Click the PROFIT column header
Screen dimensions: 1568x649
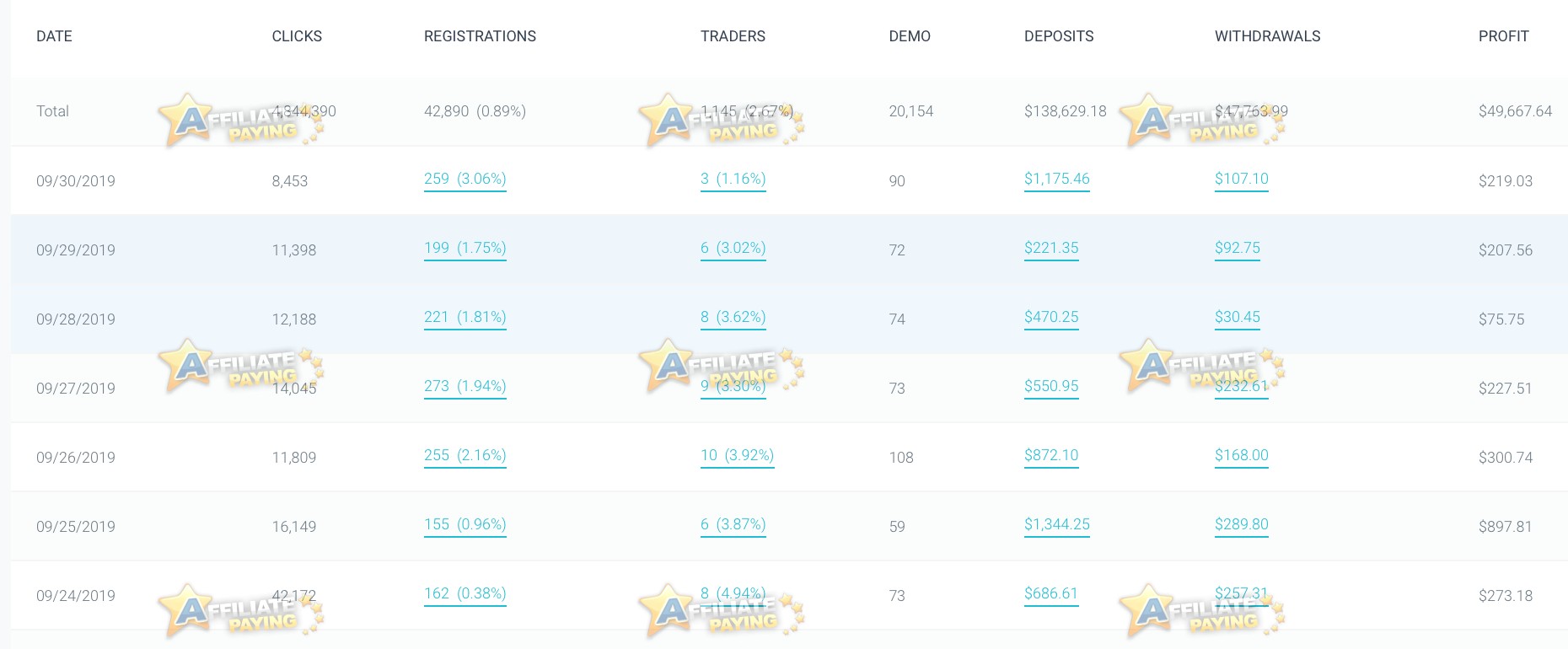1503,36
